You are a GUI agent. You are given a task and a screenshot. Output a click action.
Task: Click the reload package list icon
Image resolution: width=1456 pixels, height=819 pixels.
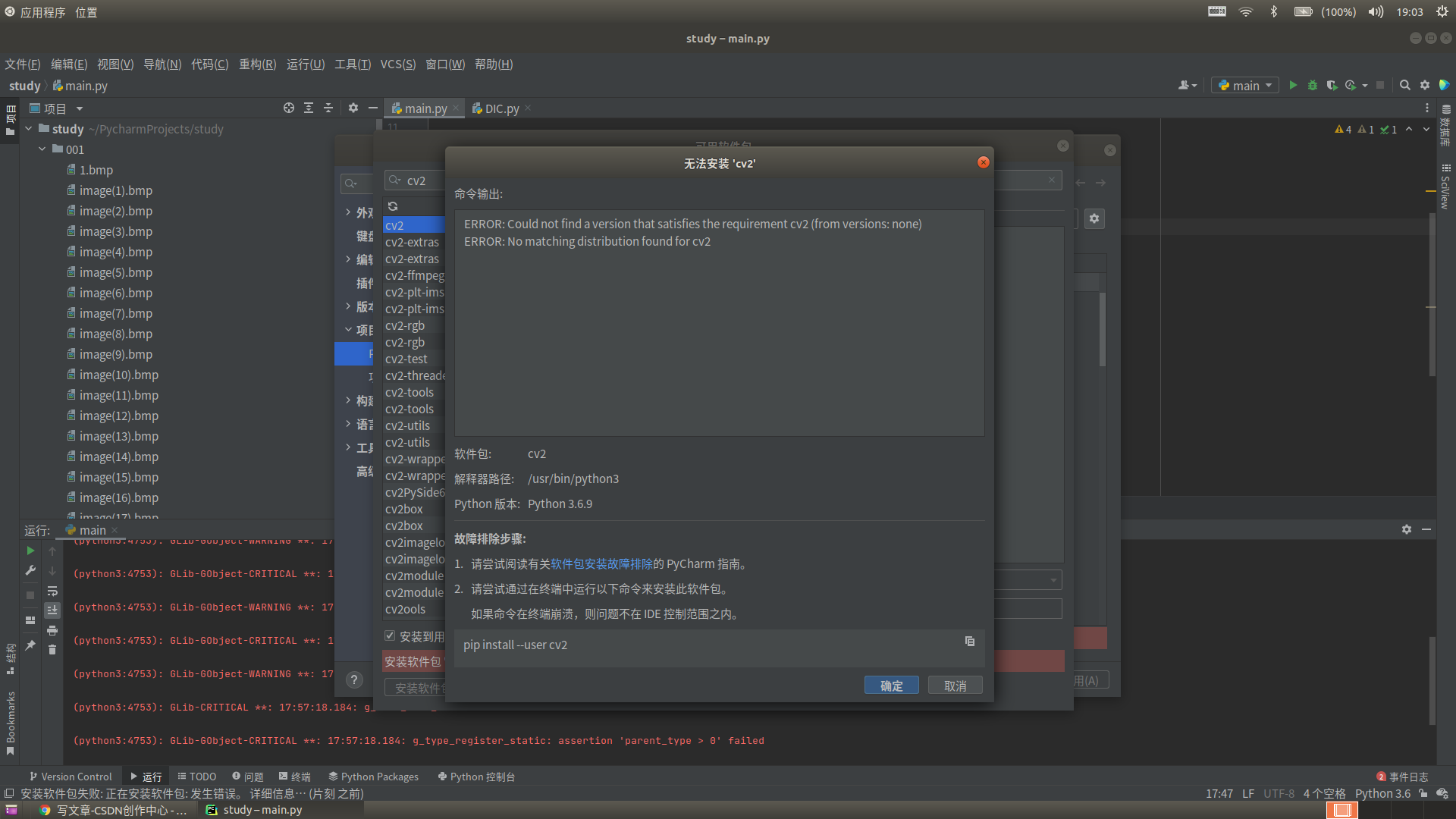click(x=393, y=206)
